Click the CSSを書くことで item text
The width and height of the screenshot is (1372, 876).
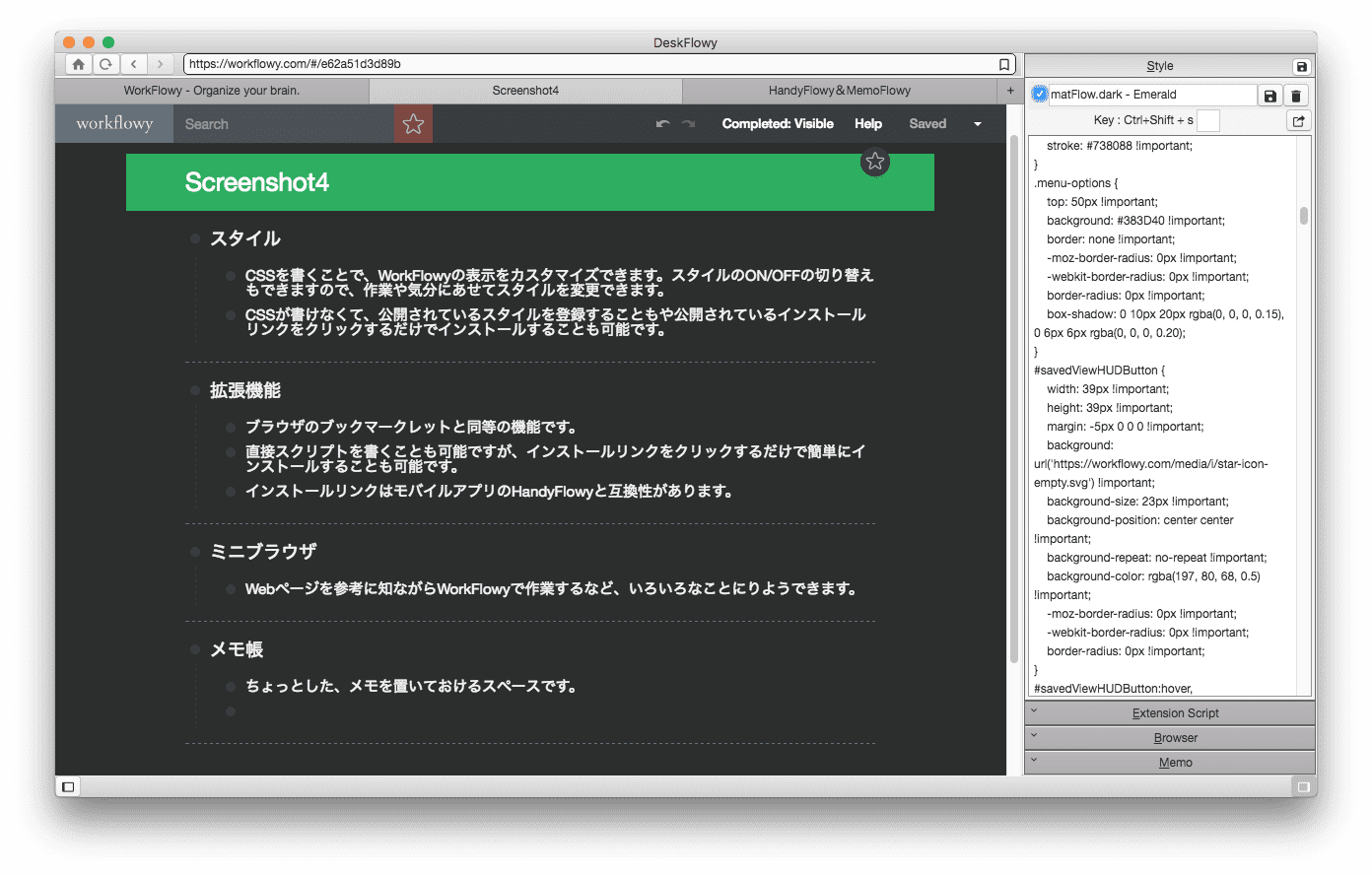tap(560, 283)
